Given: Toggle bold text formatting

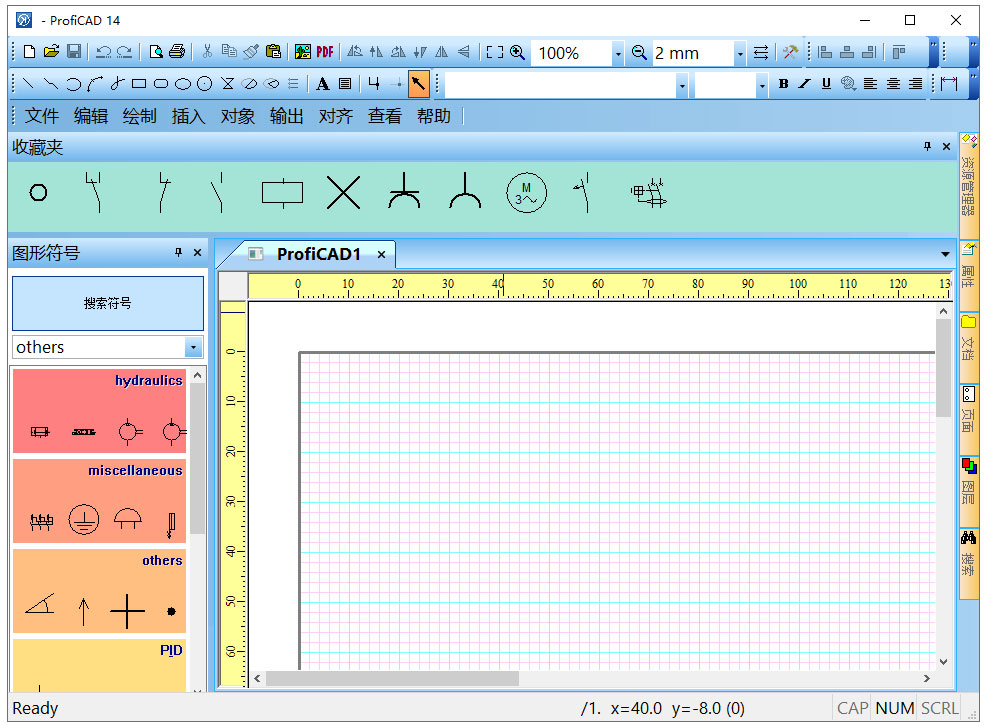Looking at the screenshot, I should (x=783, y=83).
